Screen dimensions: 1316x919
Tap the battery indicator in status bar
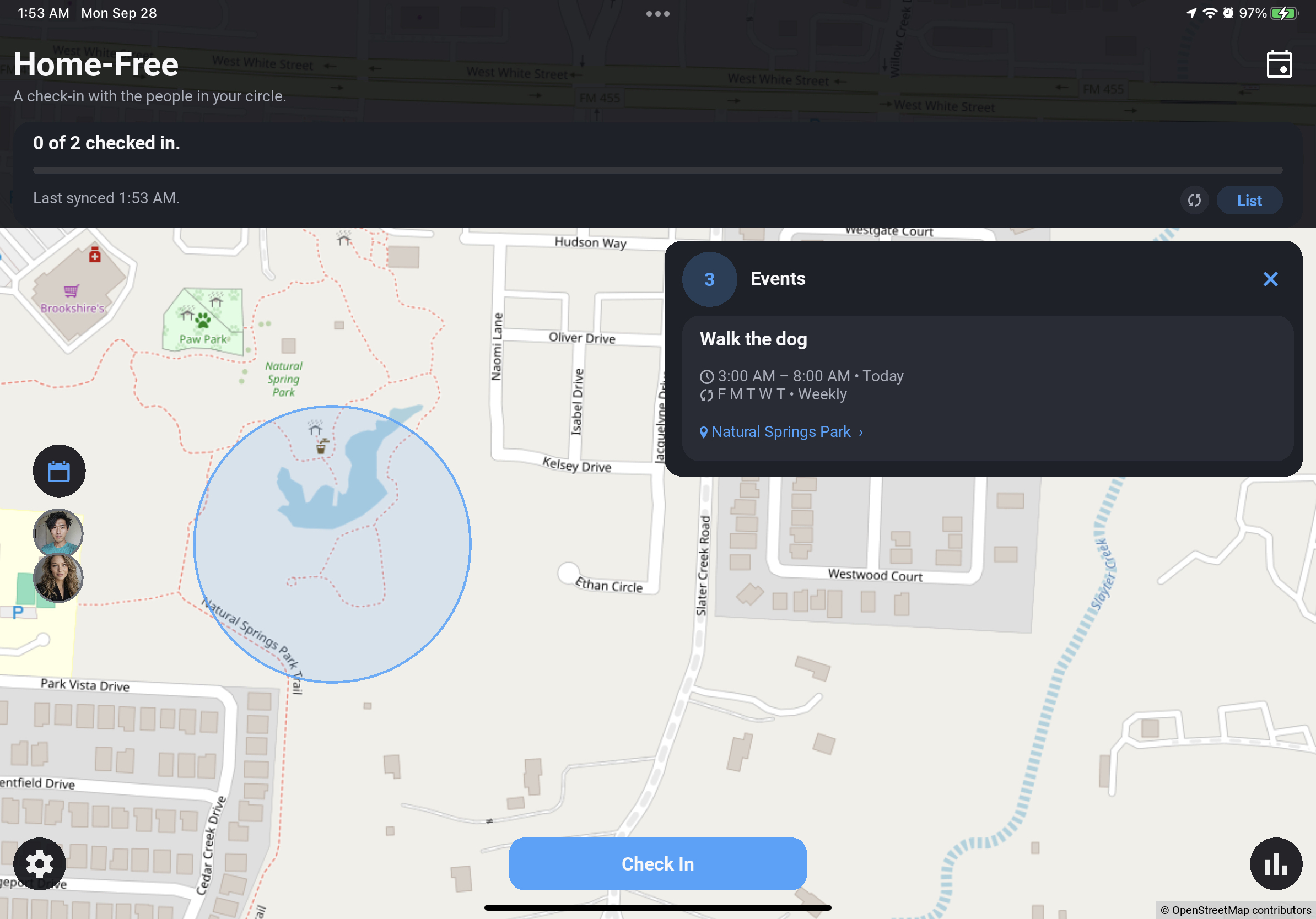[1284, 13]
